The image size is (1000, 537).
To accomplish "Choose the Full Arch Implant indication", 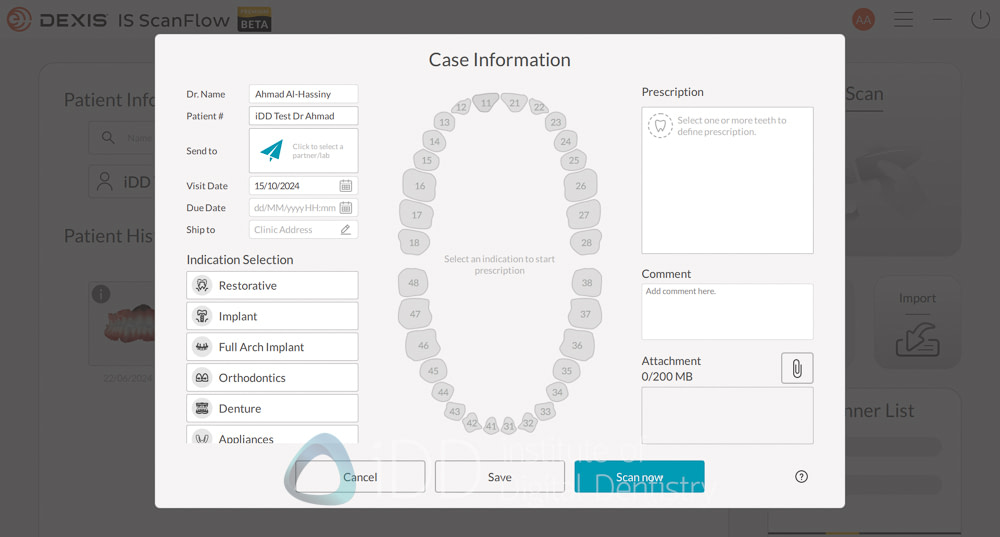I will pyautogui.click(x=272, y=346).
